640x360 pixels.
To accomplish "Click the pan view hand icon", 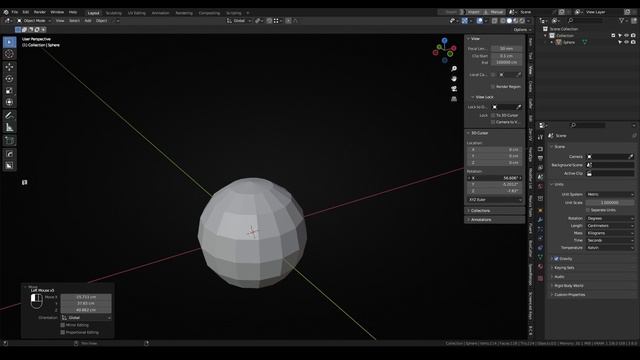I will click(454, 78).
